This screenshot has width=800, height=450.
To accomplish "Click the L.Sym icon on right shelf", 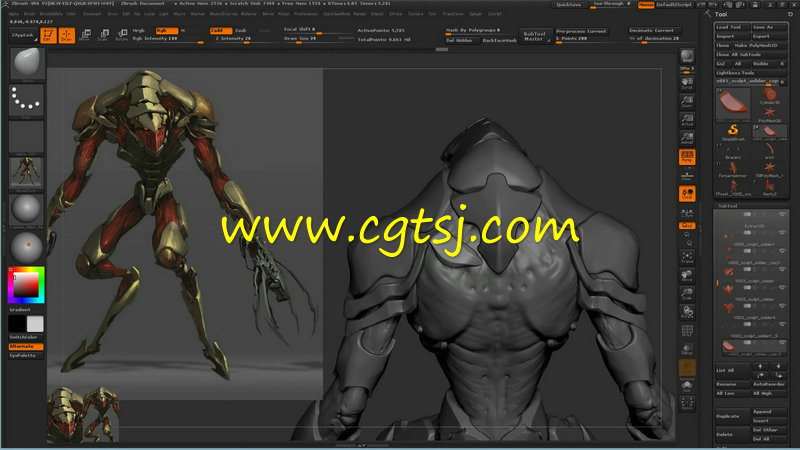I will pos(687,213).
